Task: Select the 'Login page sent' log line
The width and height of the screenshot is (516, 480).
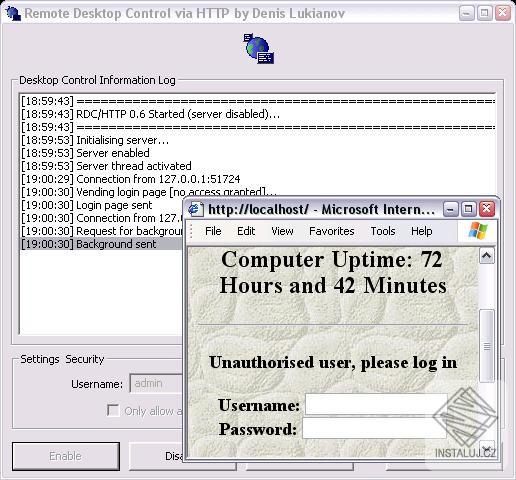Action: pos(87,205)
